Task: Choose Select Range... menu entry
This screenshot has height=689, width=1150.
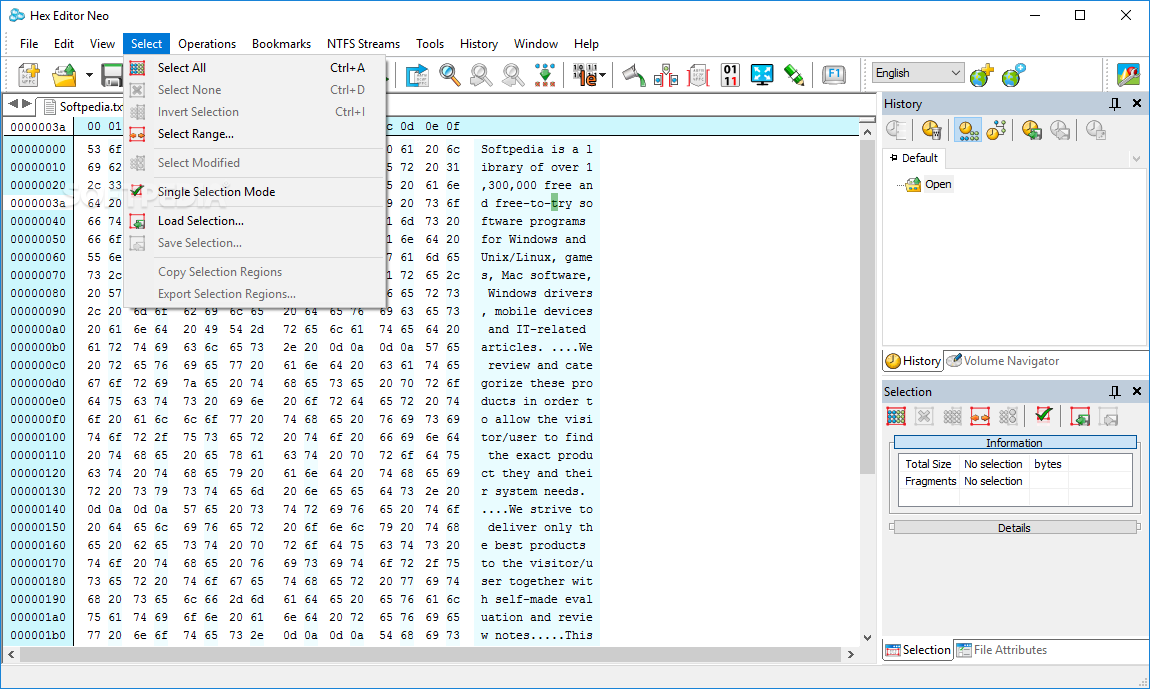Action: click(255, 134)
